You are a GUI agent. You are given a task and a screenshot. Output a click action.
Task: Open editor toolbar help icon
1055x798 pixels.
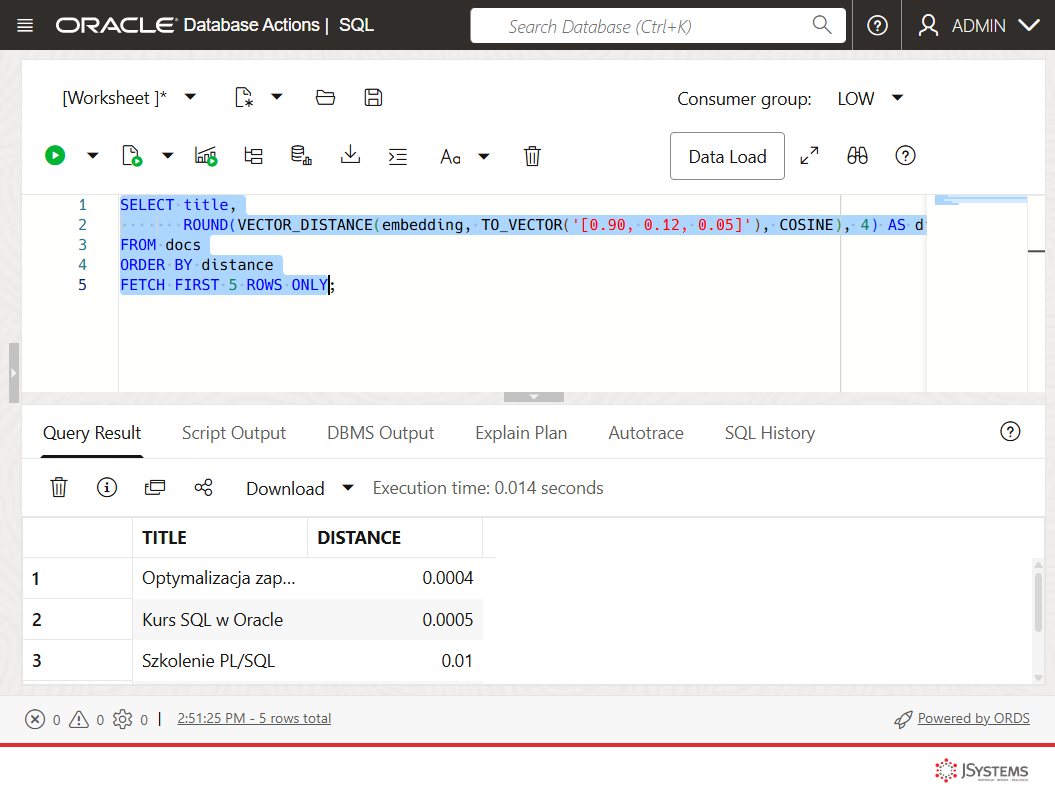(905, 155)
